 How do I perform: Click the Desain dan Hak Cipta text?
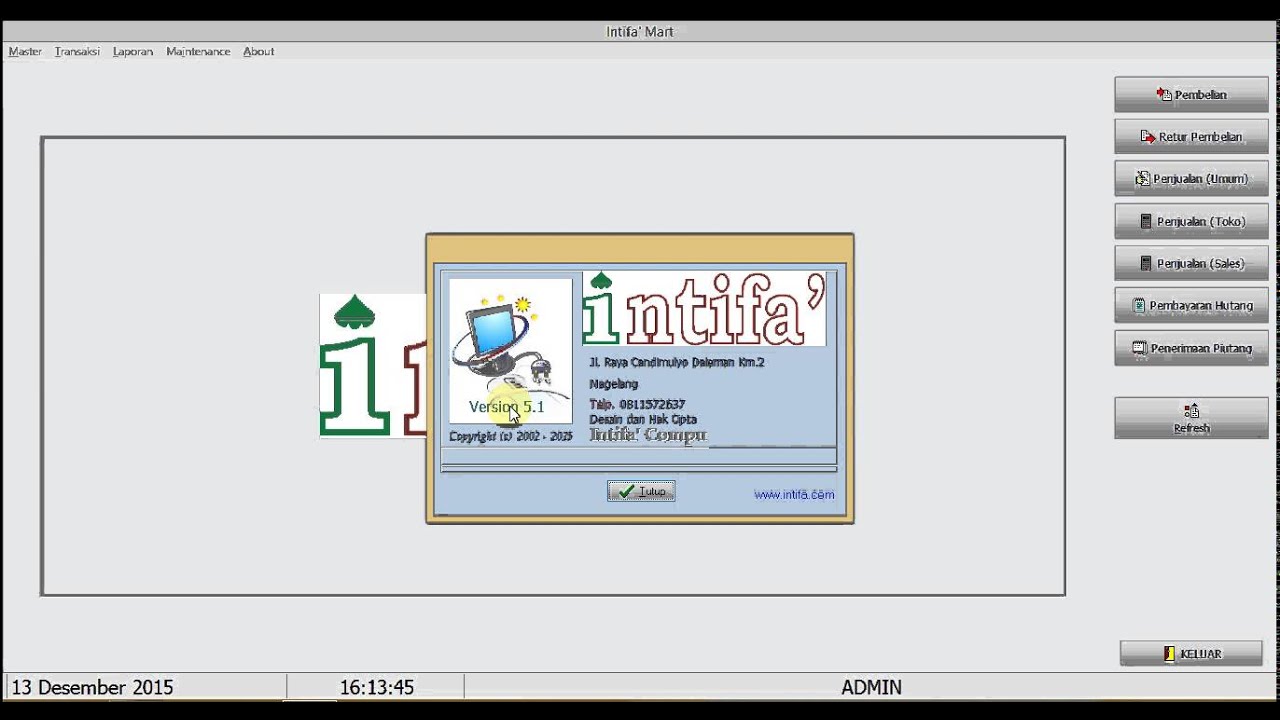pyautogui.click(x=643, y=419)
